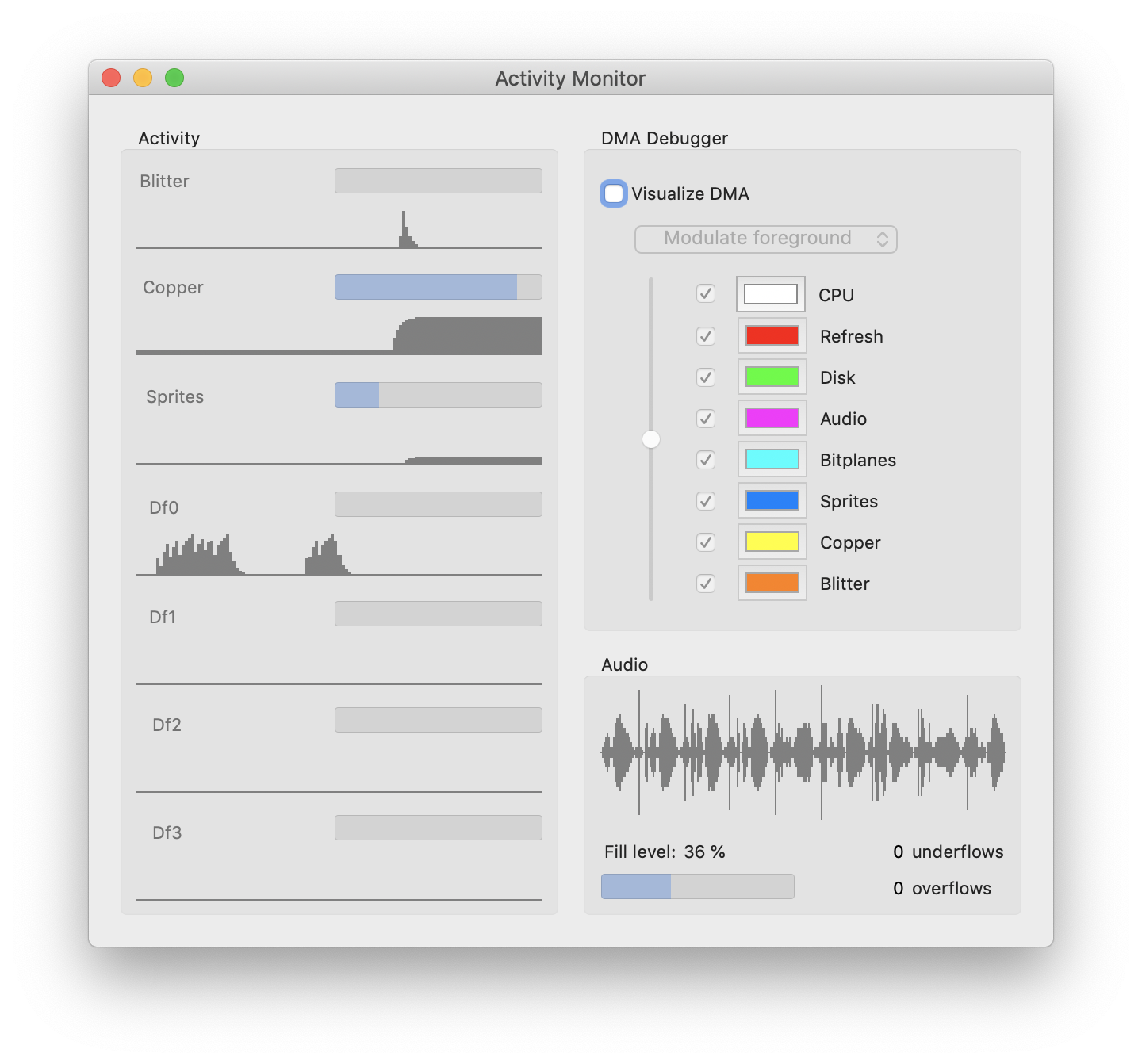Click the 'Fill level: 36 %' text
The image size is (1142, 1064).
click(665, 852)
